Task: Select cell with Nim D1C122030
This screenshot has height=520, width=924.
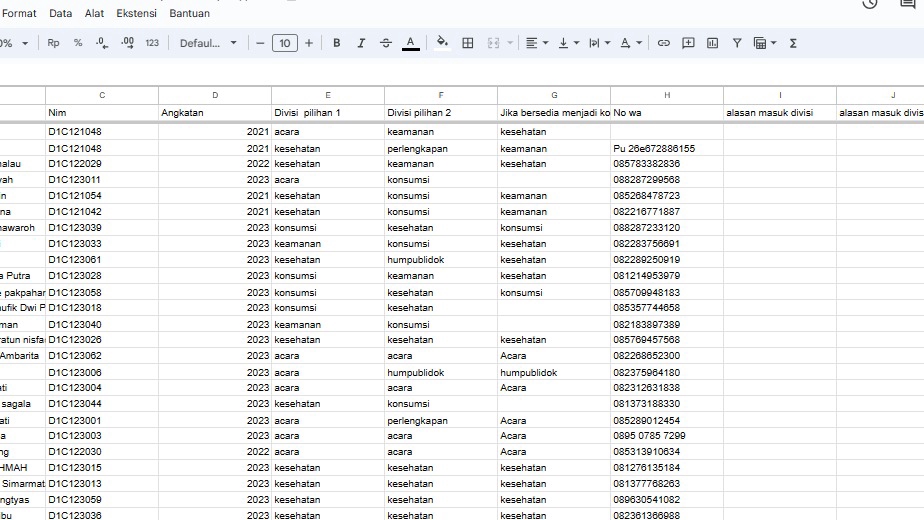Action: 102,452
